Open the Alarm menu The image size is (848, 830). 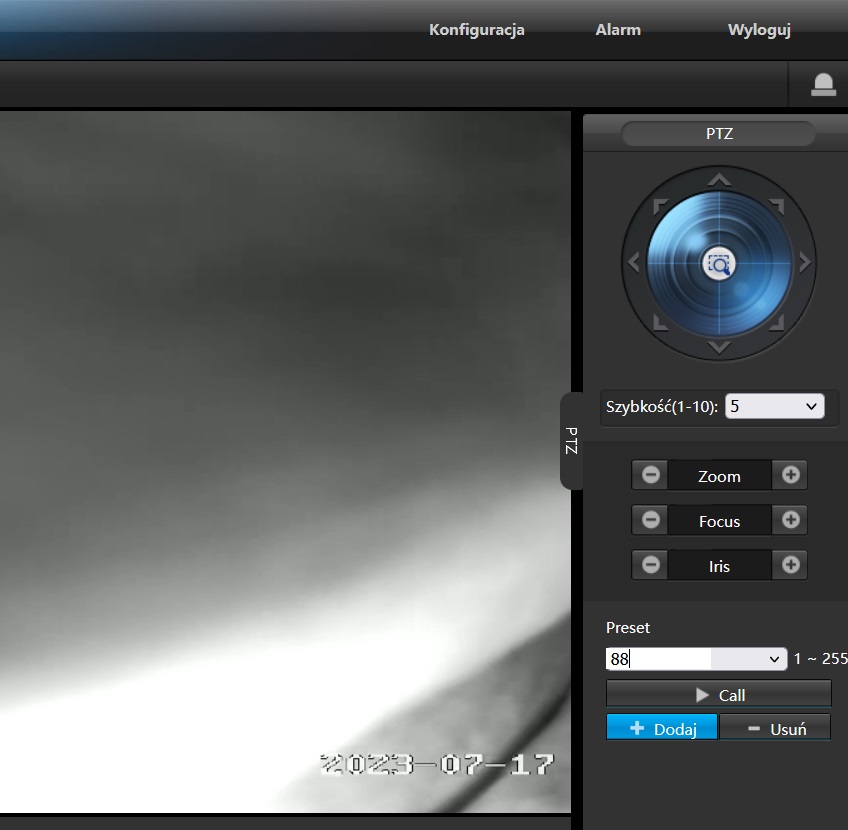618,30
